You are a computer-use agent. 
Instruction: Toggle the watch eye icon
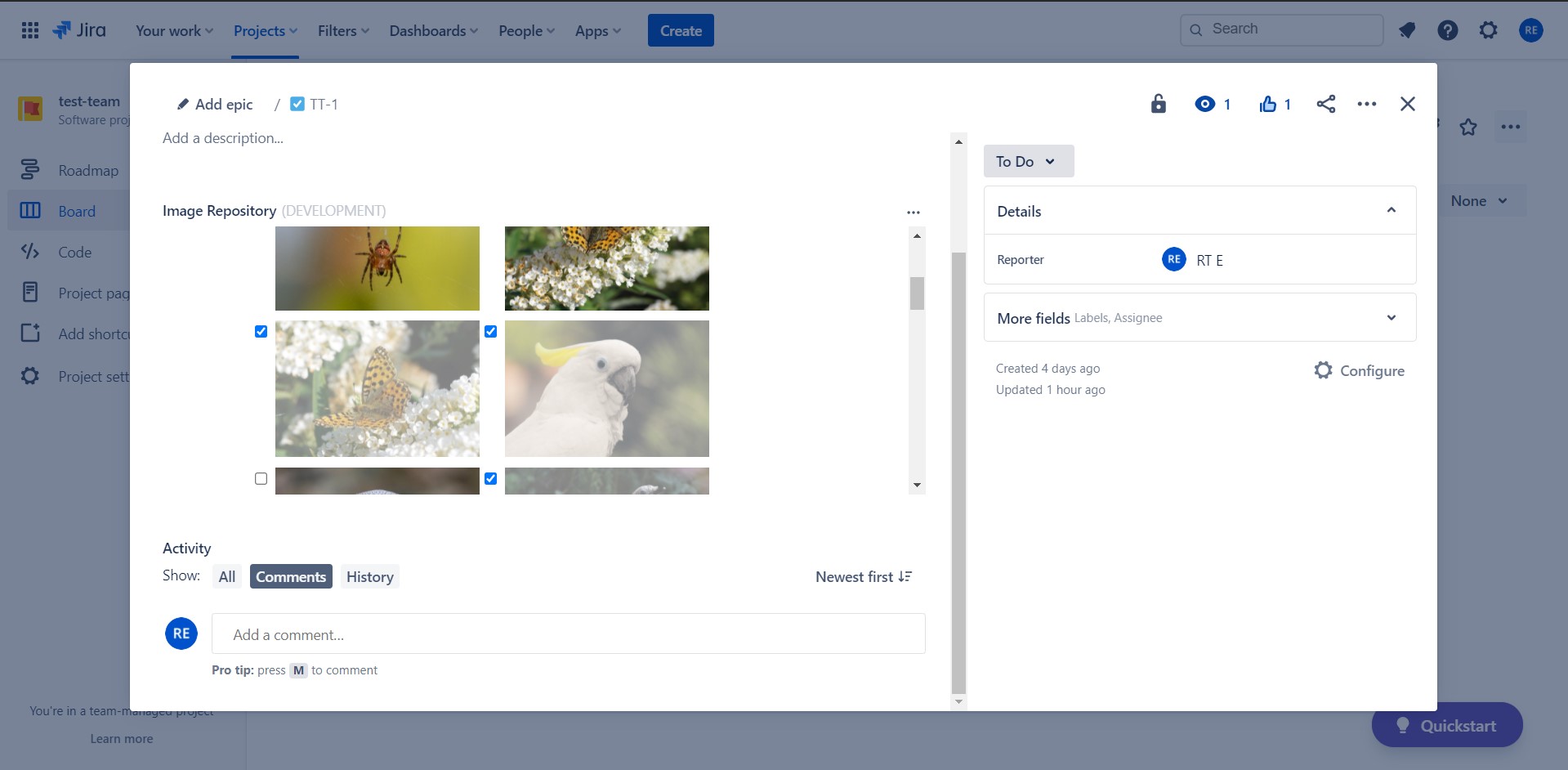click(1204, 104)
